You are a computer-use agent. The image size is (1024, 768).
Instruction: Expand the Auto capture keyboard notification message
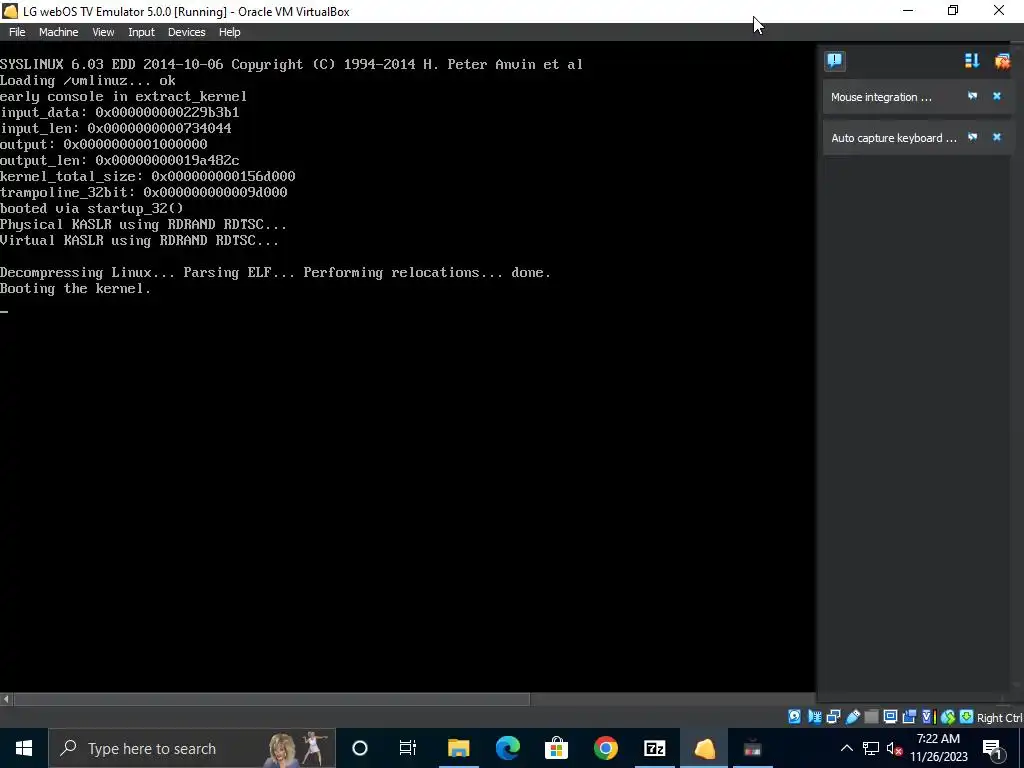click(x=893, y=138)
